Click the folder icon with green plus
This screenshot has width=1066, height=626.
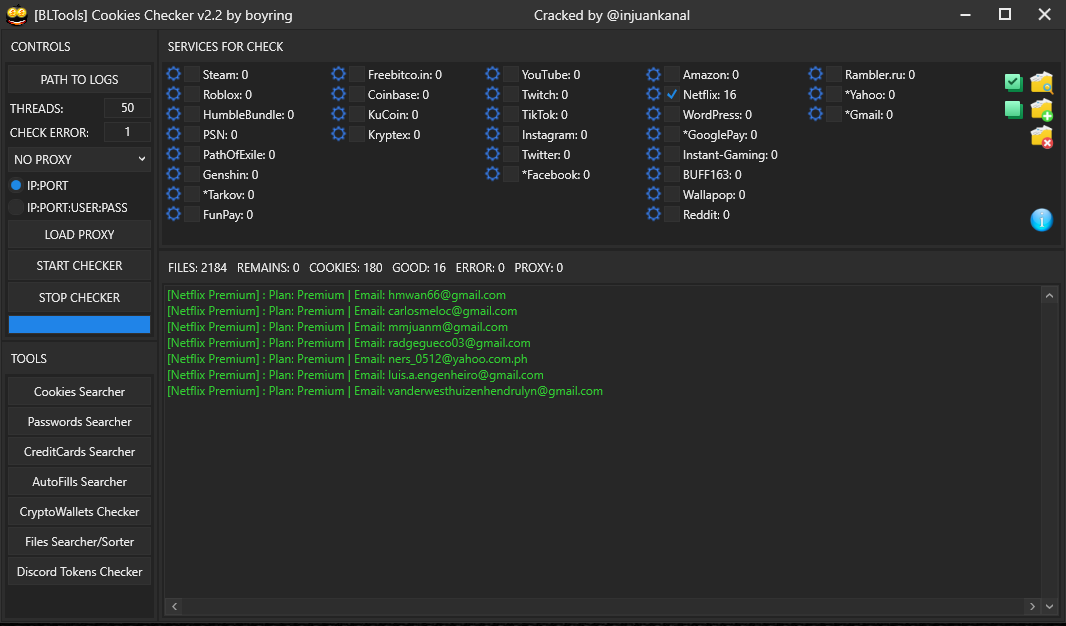[x=1042, y=109]
